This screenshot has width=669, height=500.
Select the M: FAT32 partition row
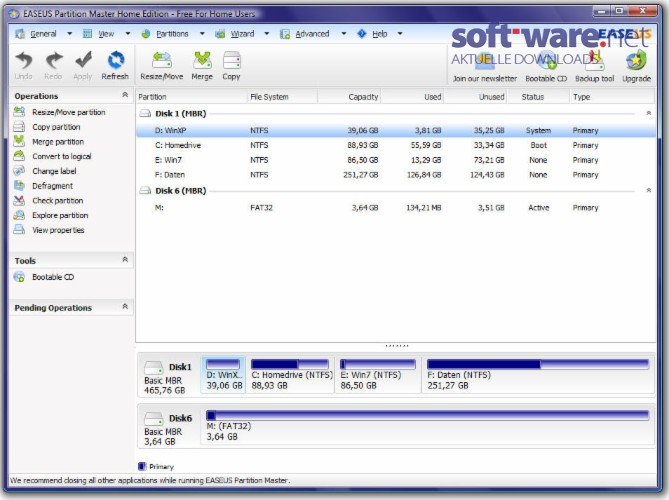(x=396, y=208)
